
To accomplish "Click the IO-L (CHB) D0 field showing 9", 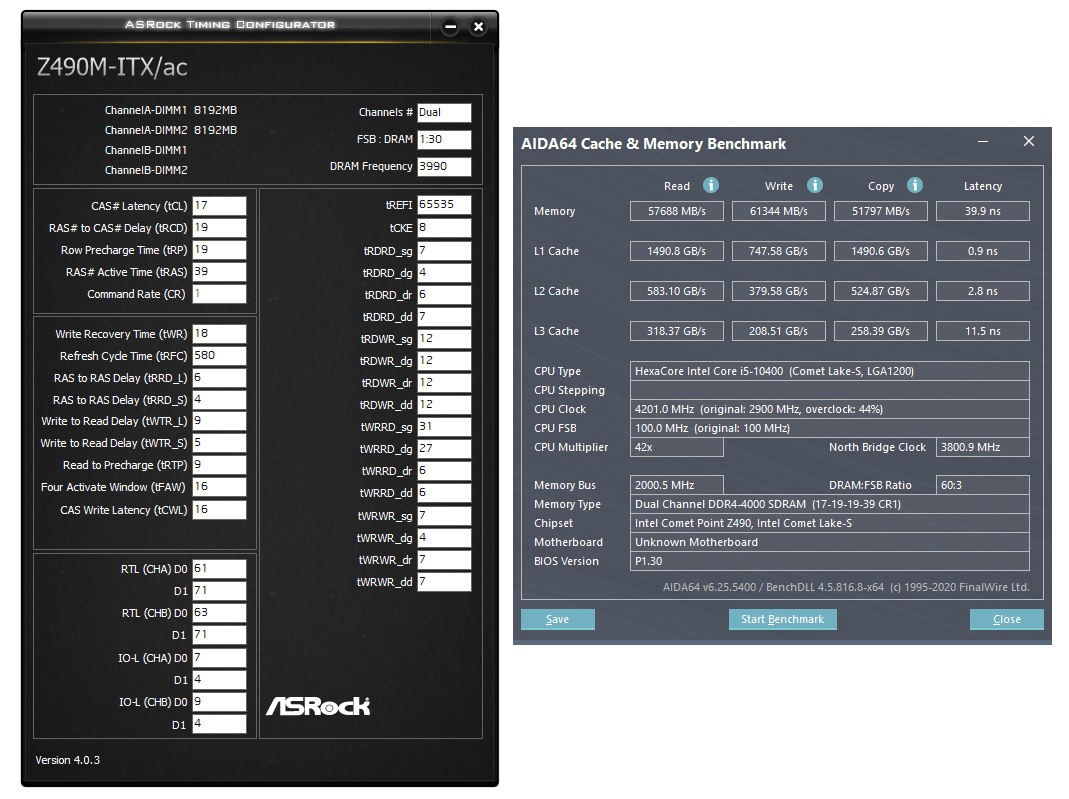I will click(219, 702).
